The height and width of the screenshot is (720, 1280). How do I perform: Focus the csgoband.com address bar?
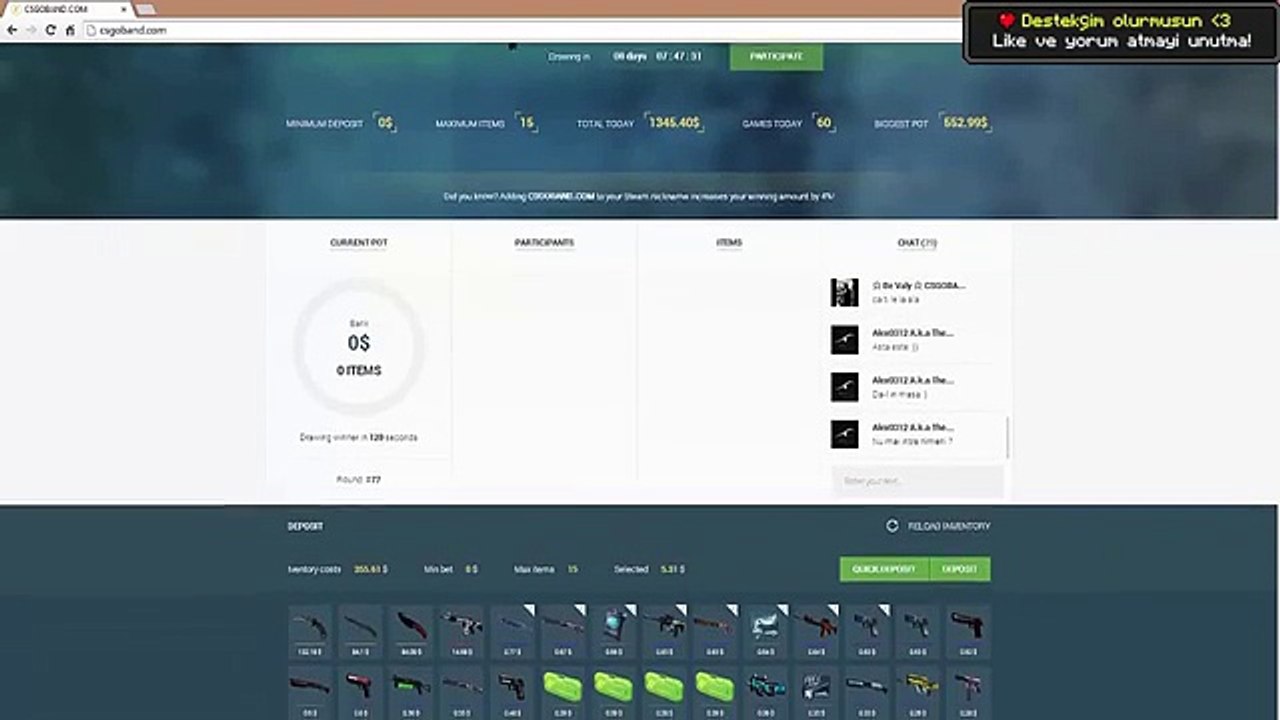pos(520,30)
